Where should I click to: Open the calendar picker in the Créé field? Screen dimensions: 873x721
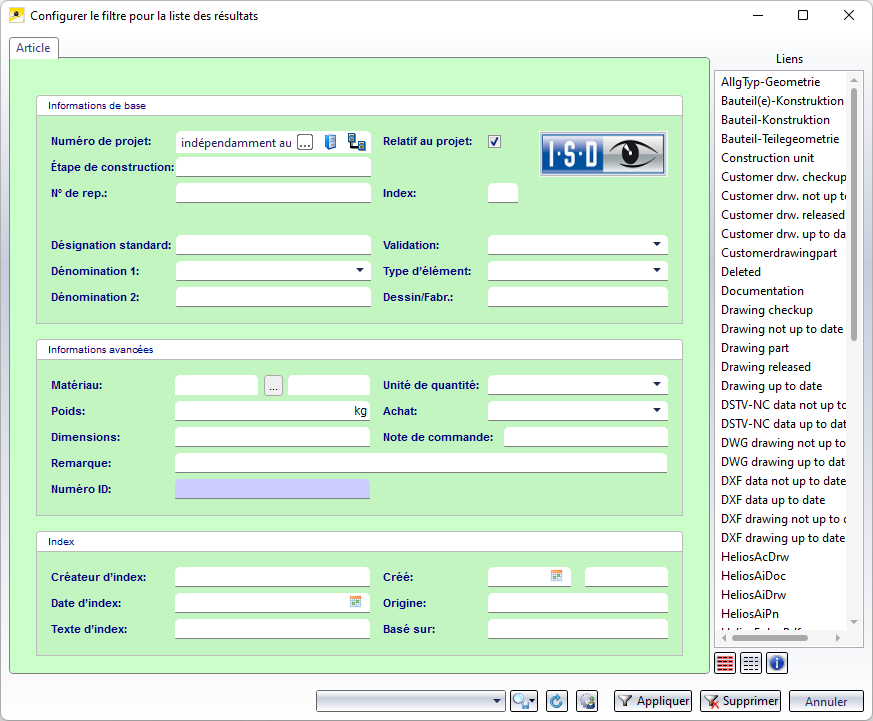coord(557,576)
